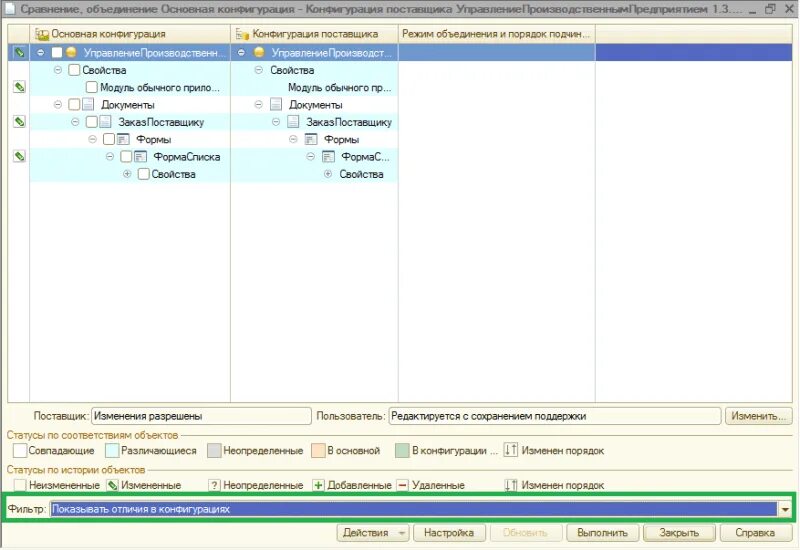
Task: Tick the ФормаСписка checkbox
Action: click(x=126, y=157)
